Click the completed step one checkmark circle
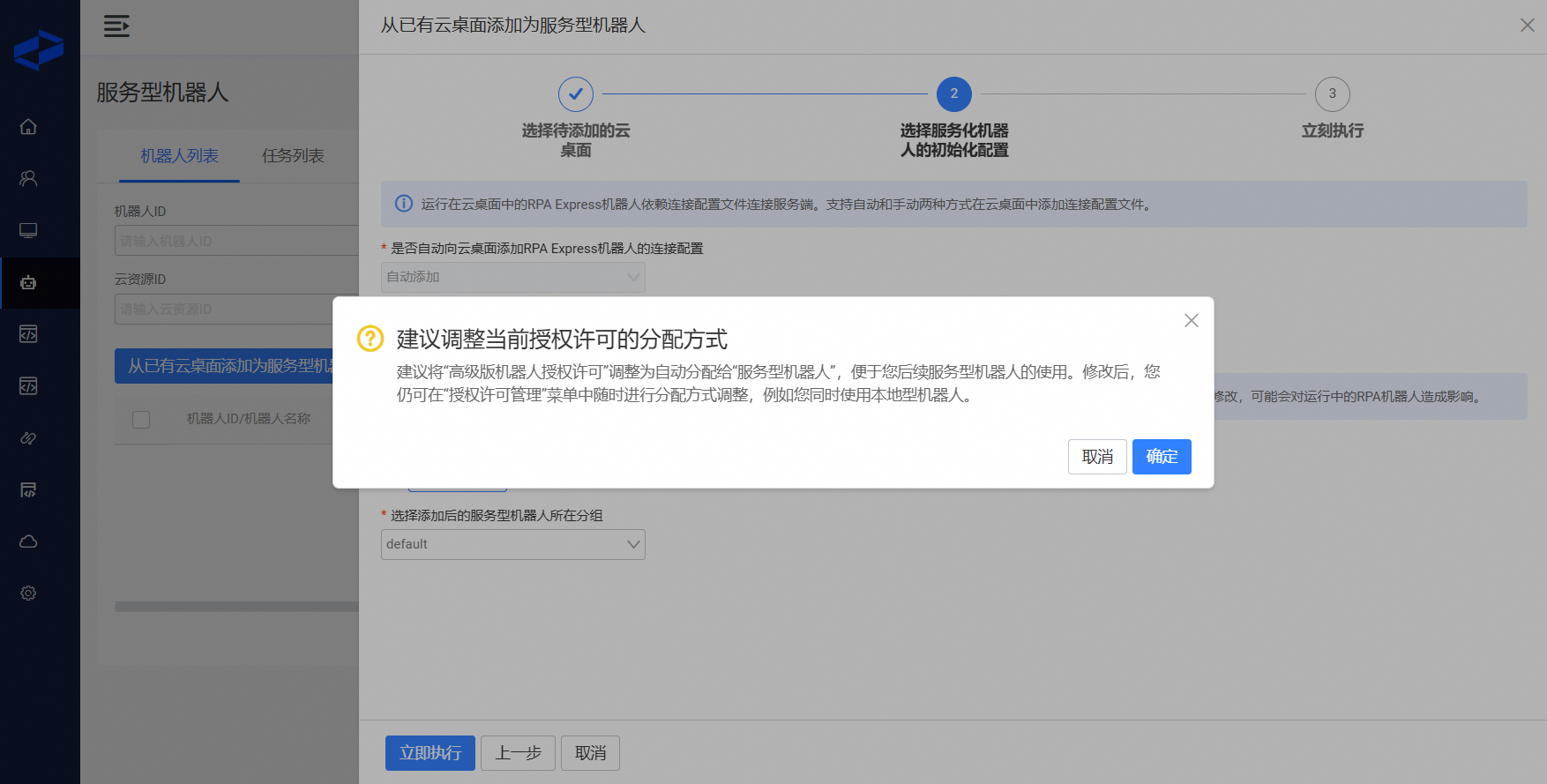The height and width of the screenshot is (784, 1547). point(576,93)
